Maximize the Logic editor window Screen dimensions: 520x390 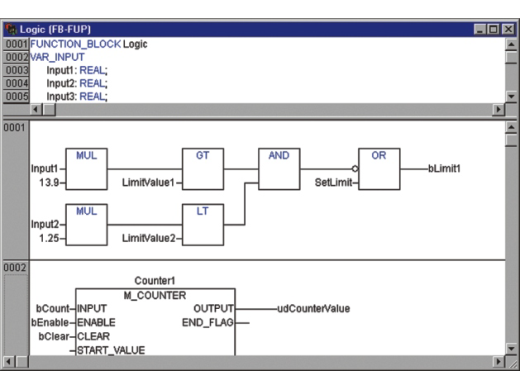[493, 29]
